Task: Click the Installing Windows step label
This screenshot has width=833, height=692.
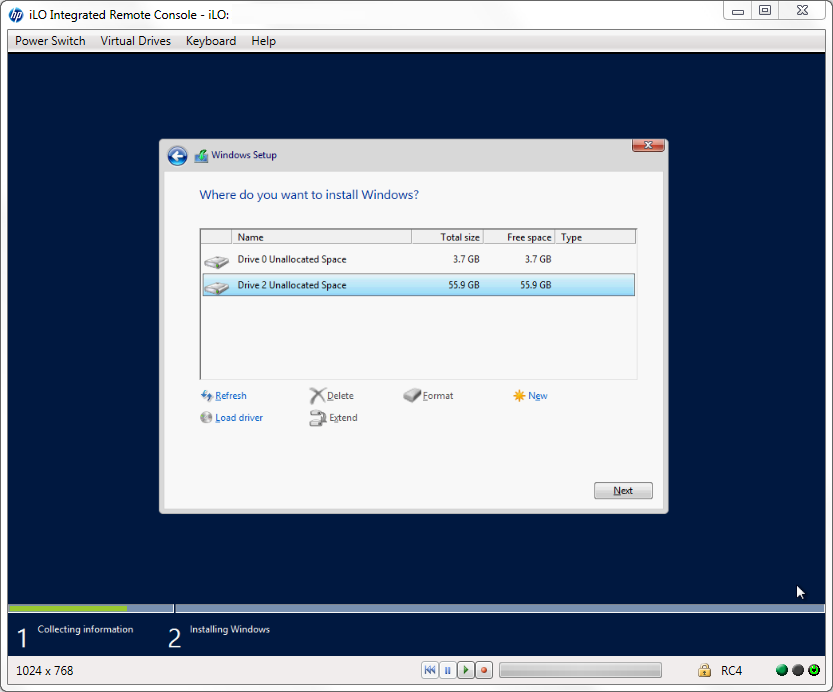Action: tap(230, 629)
